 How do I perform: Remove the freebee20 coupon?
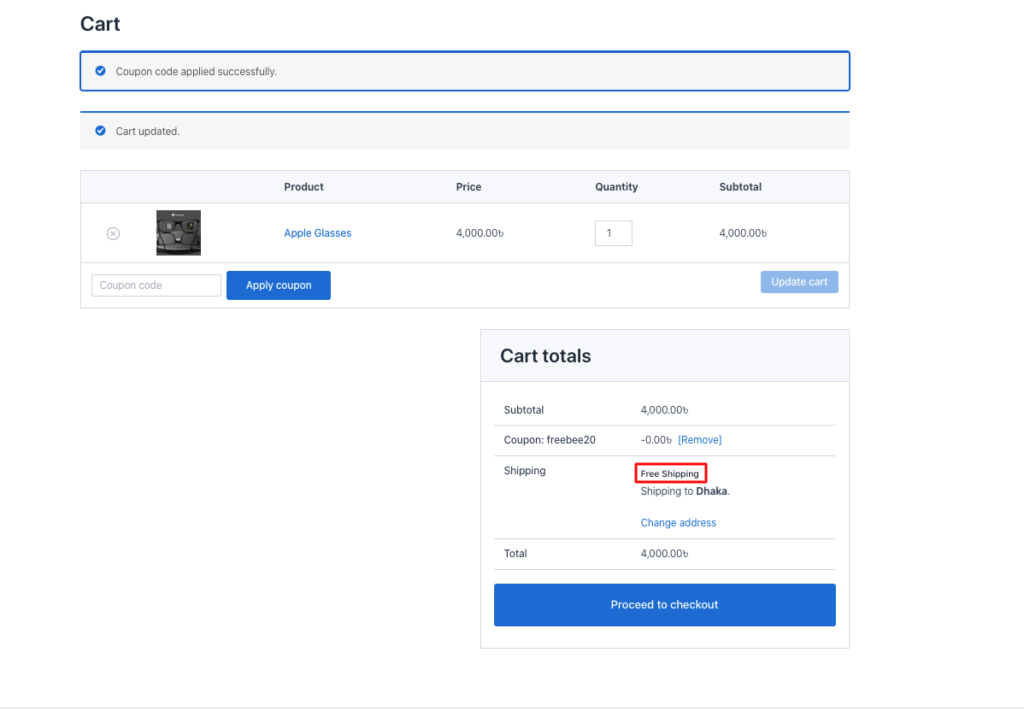point(699,440)
